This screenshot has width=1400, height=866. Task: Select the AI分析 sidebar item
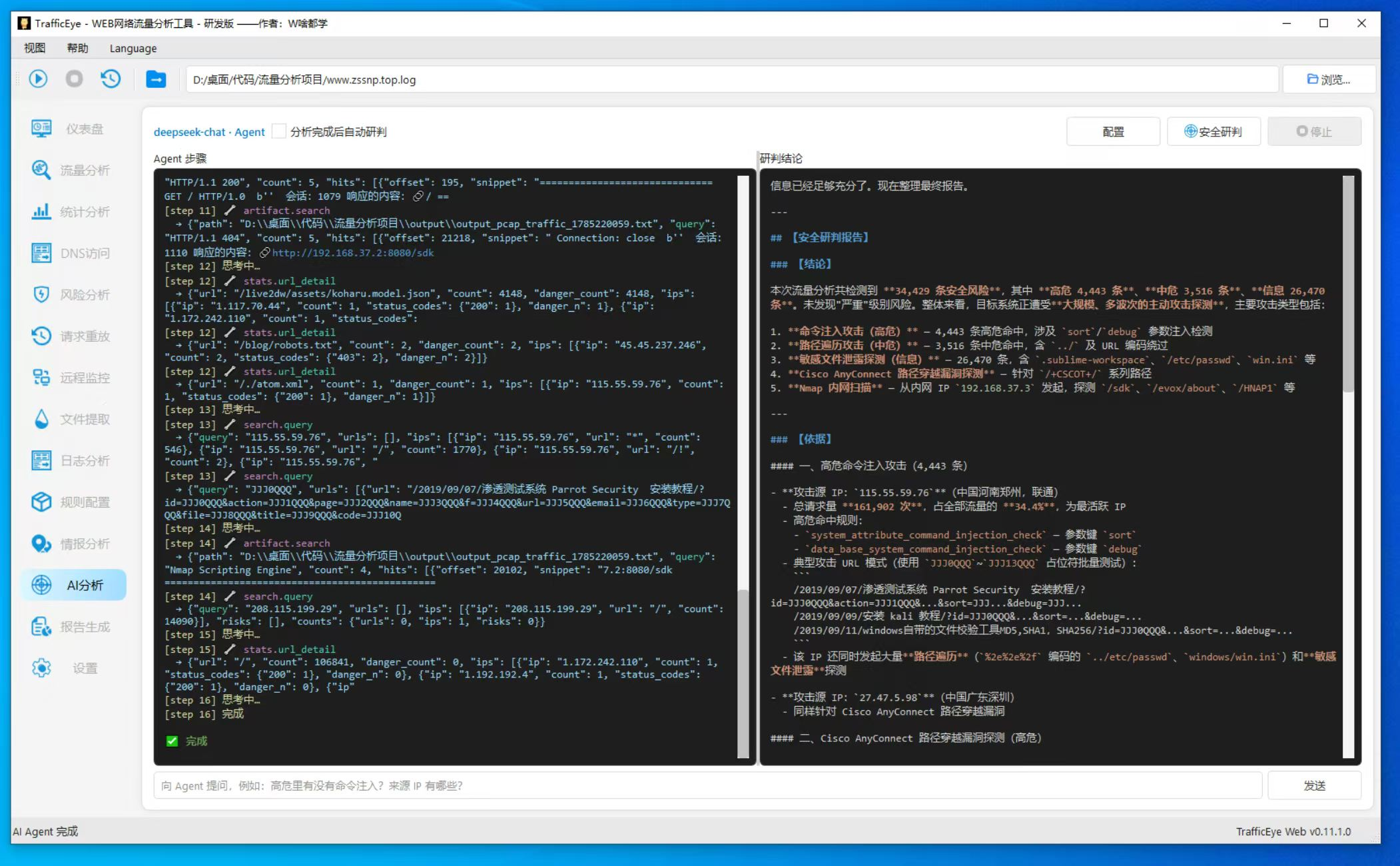coord(73,585)
